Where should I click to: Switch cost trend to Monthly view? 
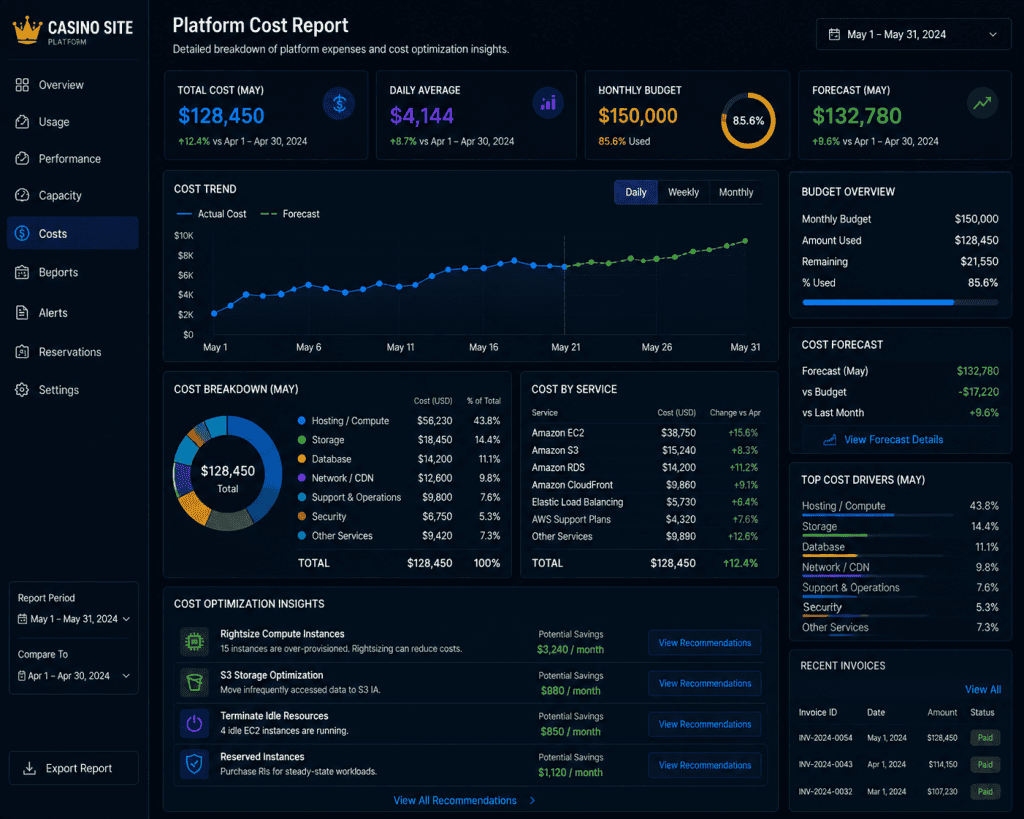pos(735,192)
